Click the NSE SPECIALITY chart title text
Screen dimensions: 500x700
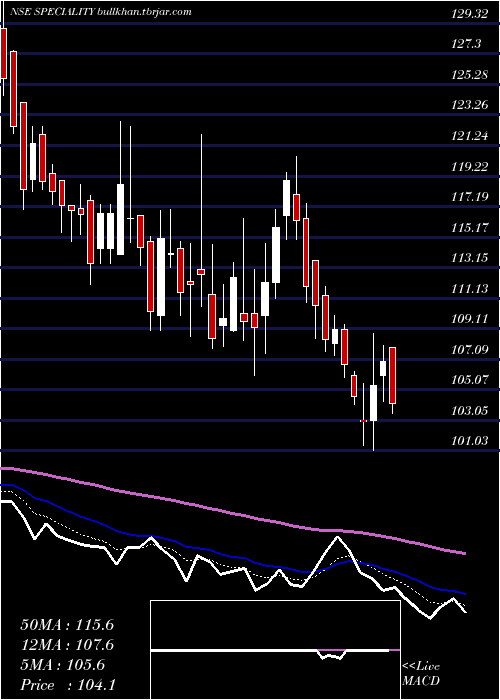(100, 12)
